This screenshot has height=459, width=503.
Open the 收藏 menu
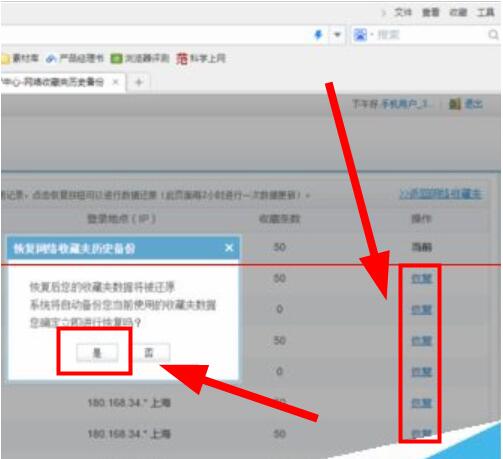pos(458,13)
